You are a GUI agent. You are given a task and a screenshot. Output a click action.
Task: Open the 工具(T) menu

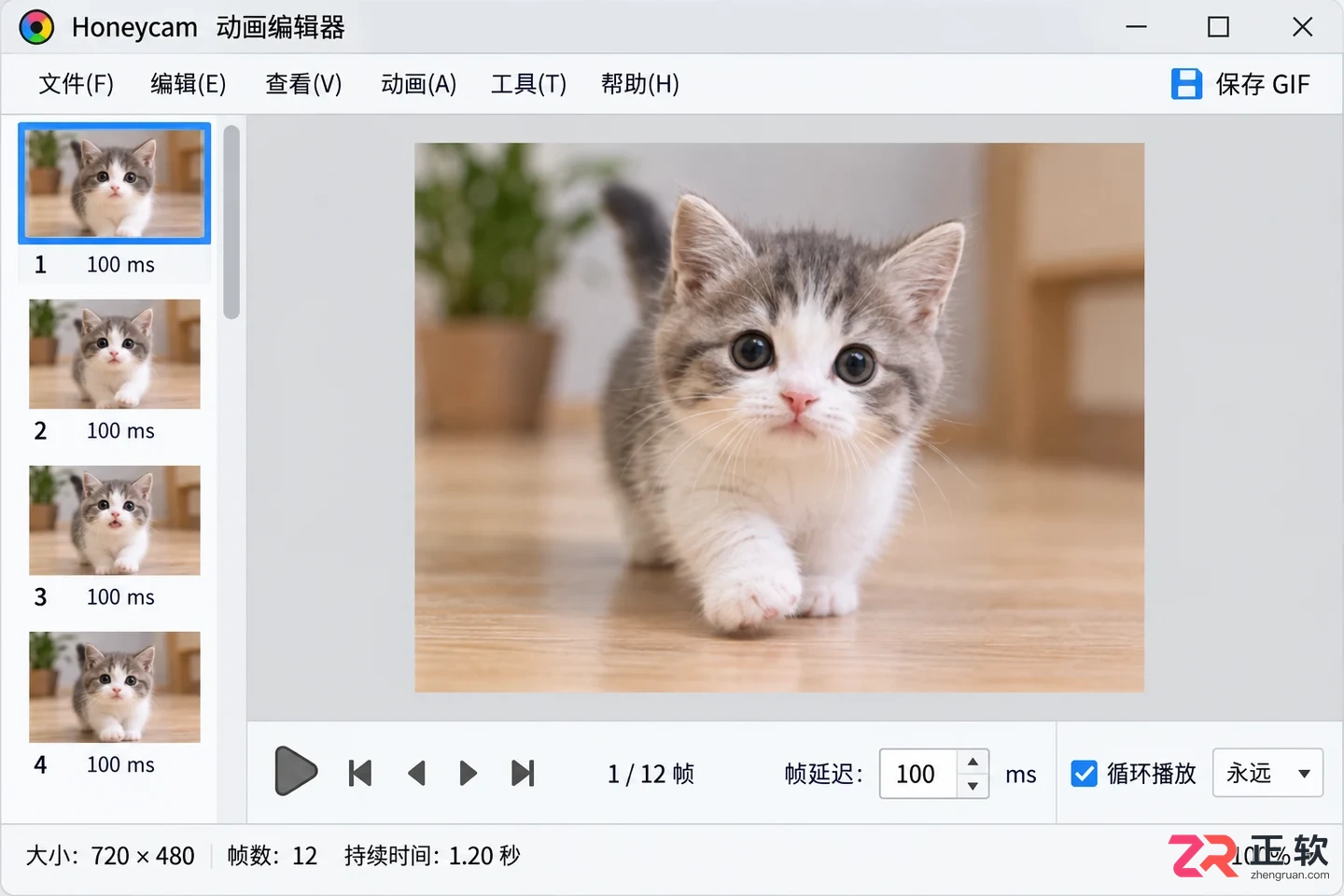click(528, 84)
